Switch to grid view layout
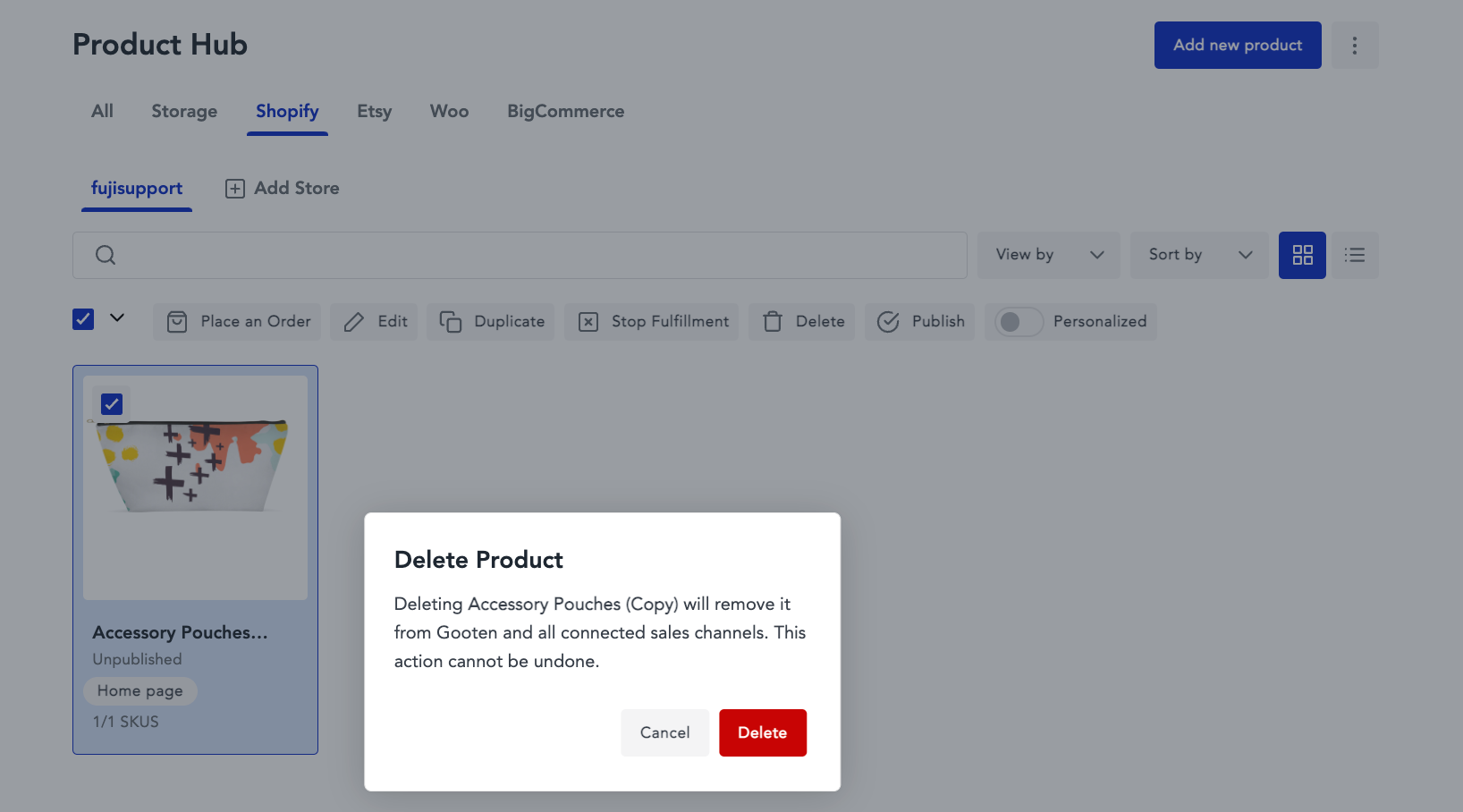This screenshot has width=1463, height=812. [1302, 255]
